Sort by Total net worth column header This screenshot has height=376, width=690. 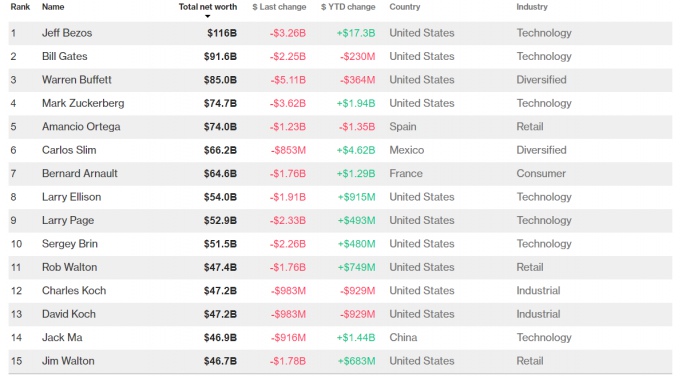coord(208,7)
